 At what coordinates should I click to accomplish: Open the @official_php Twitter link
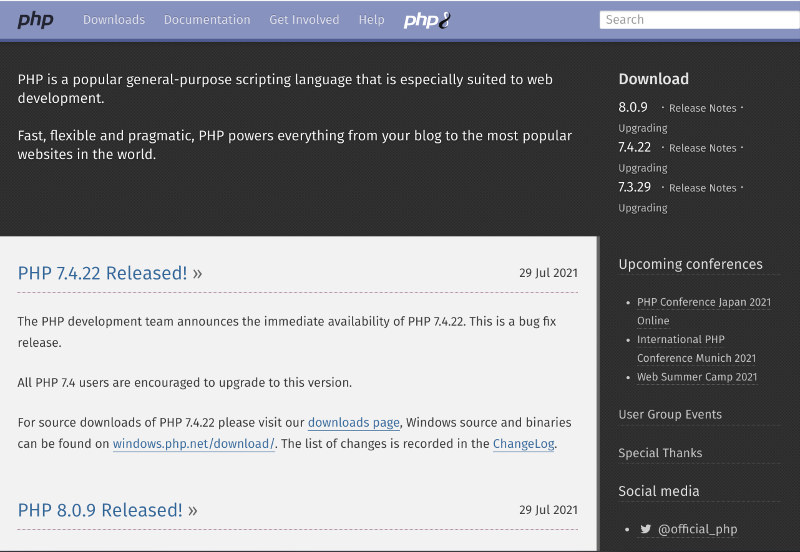[x=696, y=529]
